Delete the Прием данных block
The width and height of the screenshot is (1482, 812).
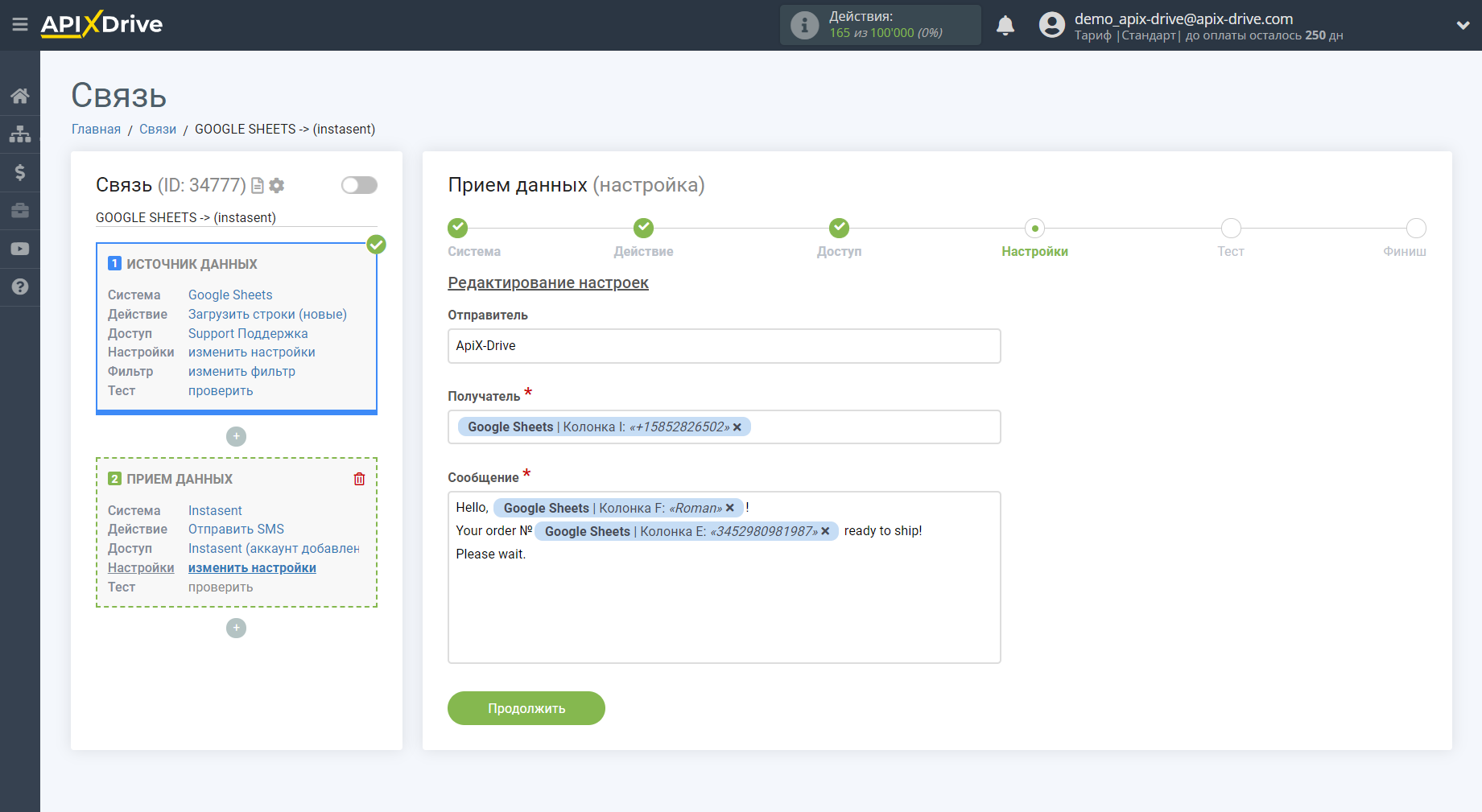(x=360, y=479)
